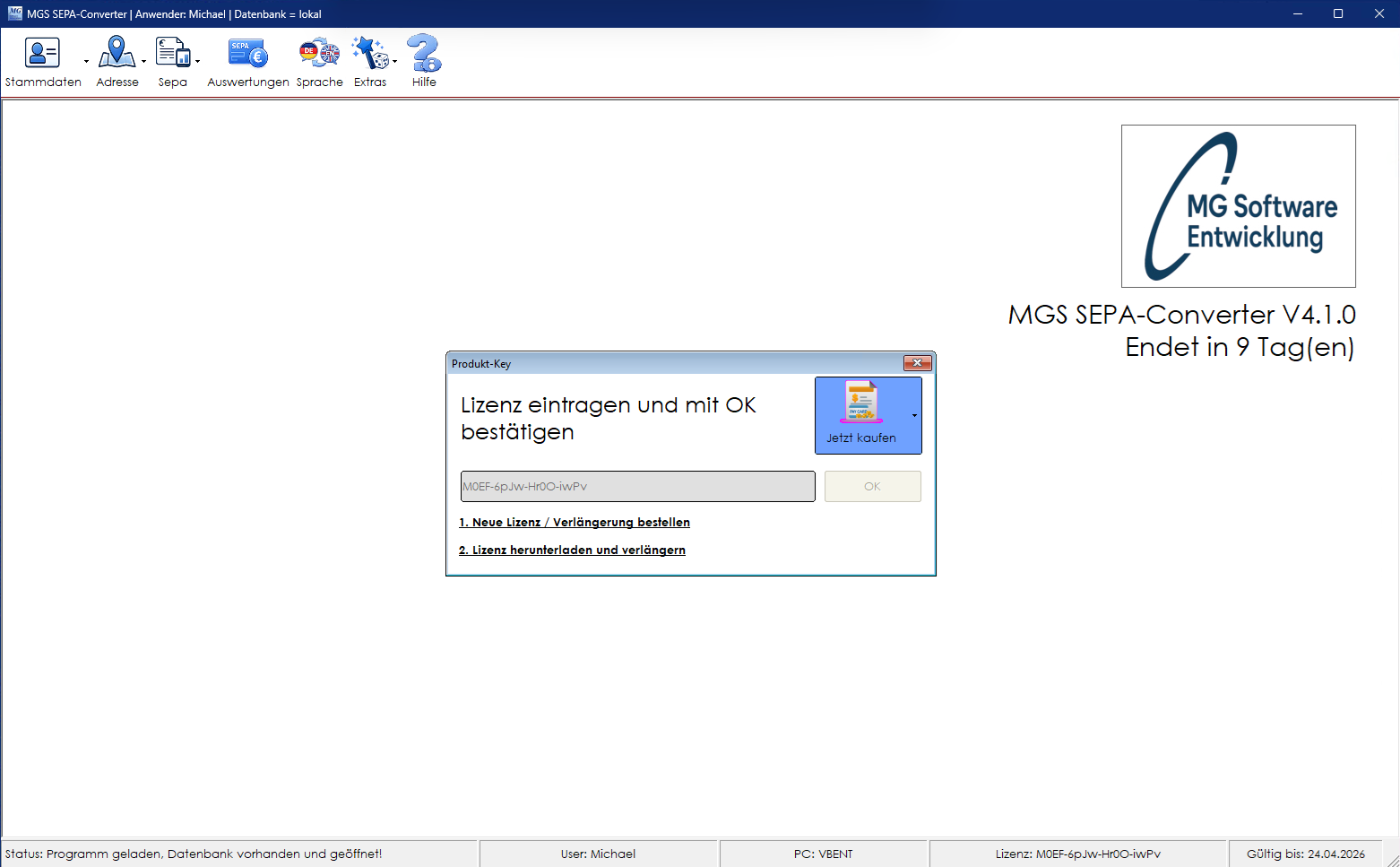Open the Sepa document icon
Image resolution: width=1400 pixels, height=867 pixels.
tap(173, 52)
